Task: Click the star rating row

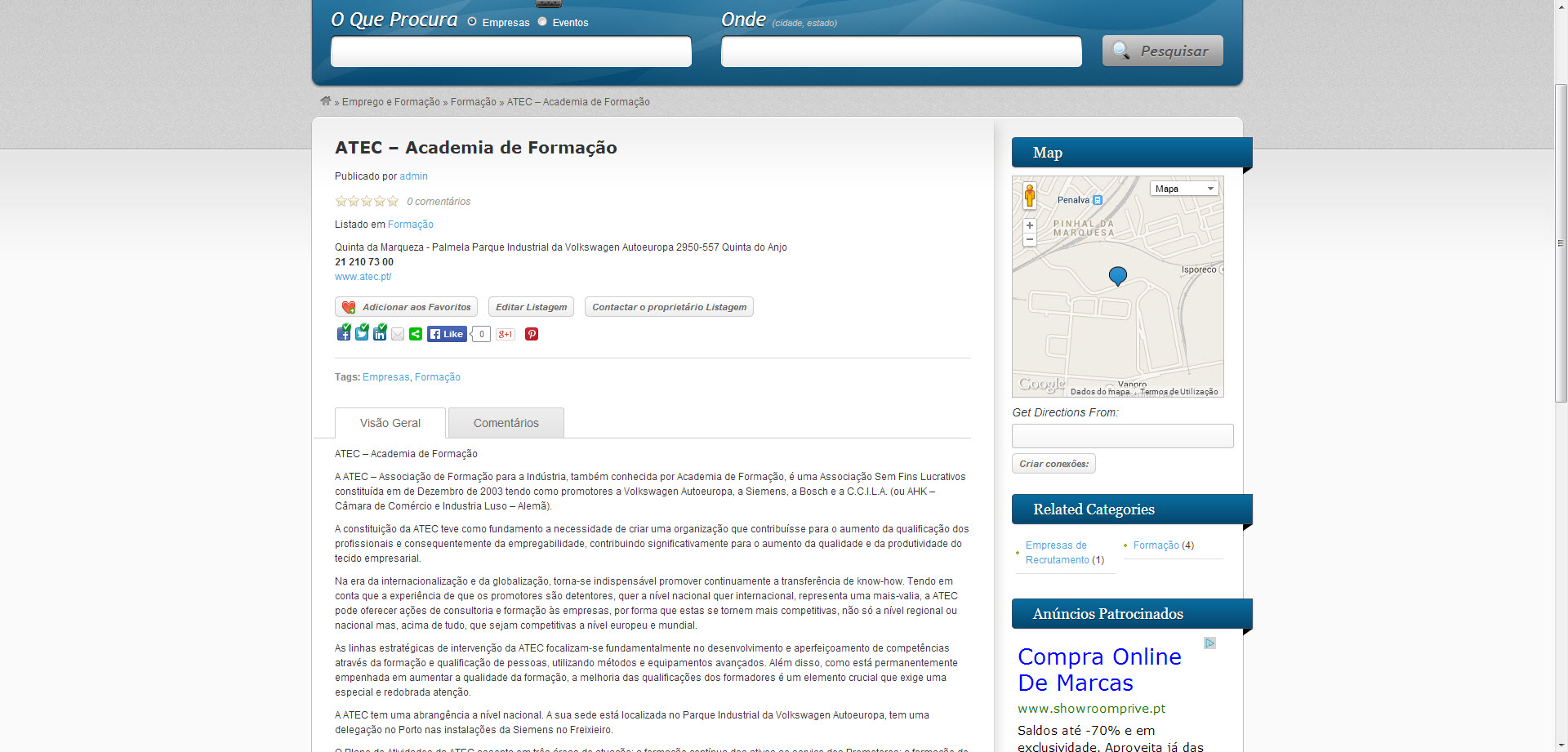Action: pyautogui.click(x=367, y=201)
